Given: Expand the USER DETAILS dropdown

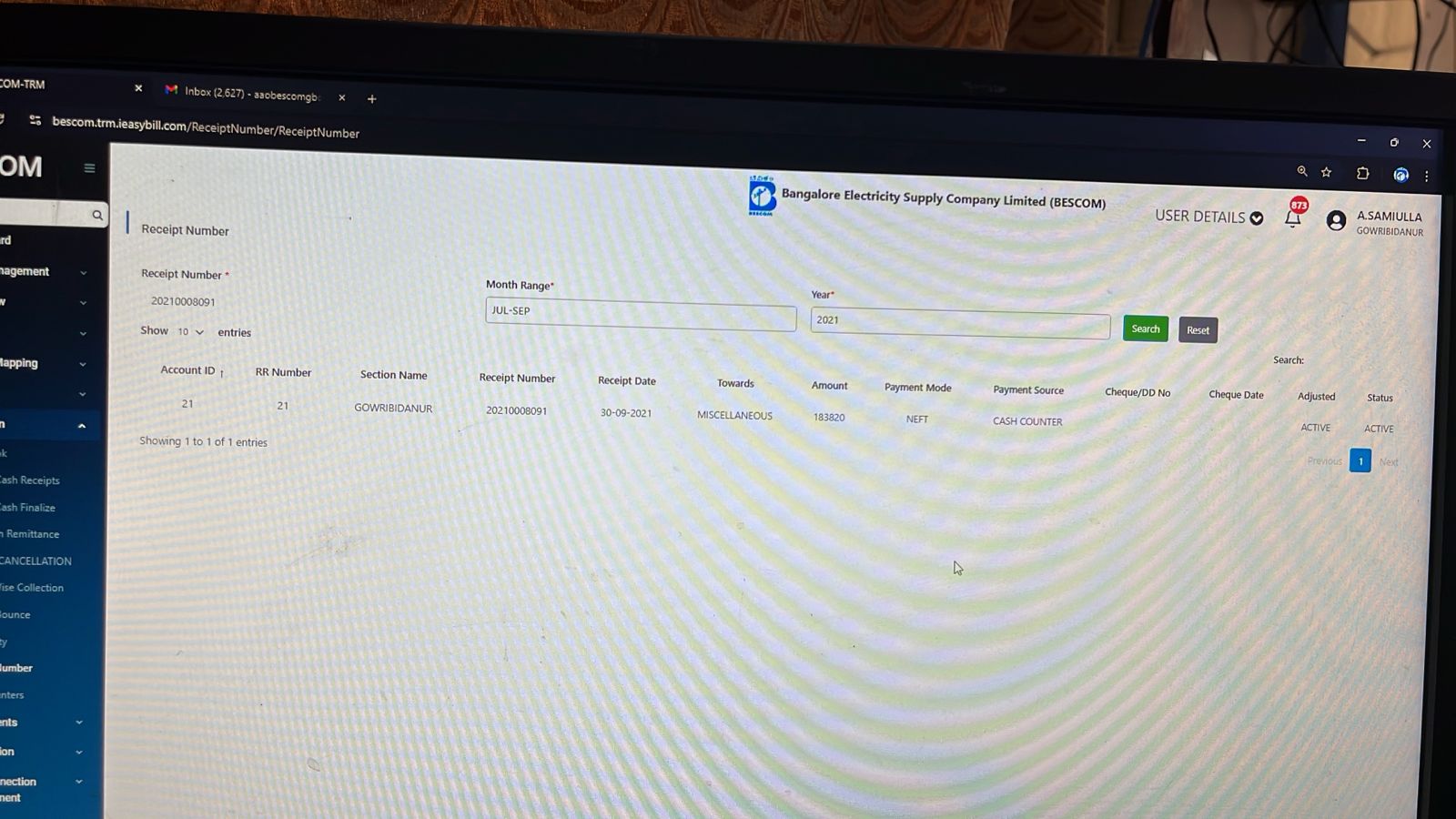Looking at the screenshot, I should pyautogui.click(x=1209, y=217).
